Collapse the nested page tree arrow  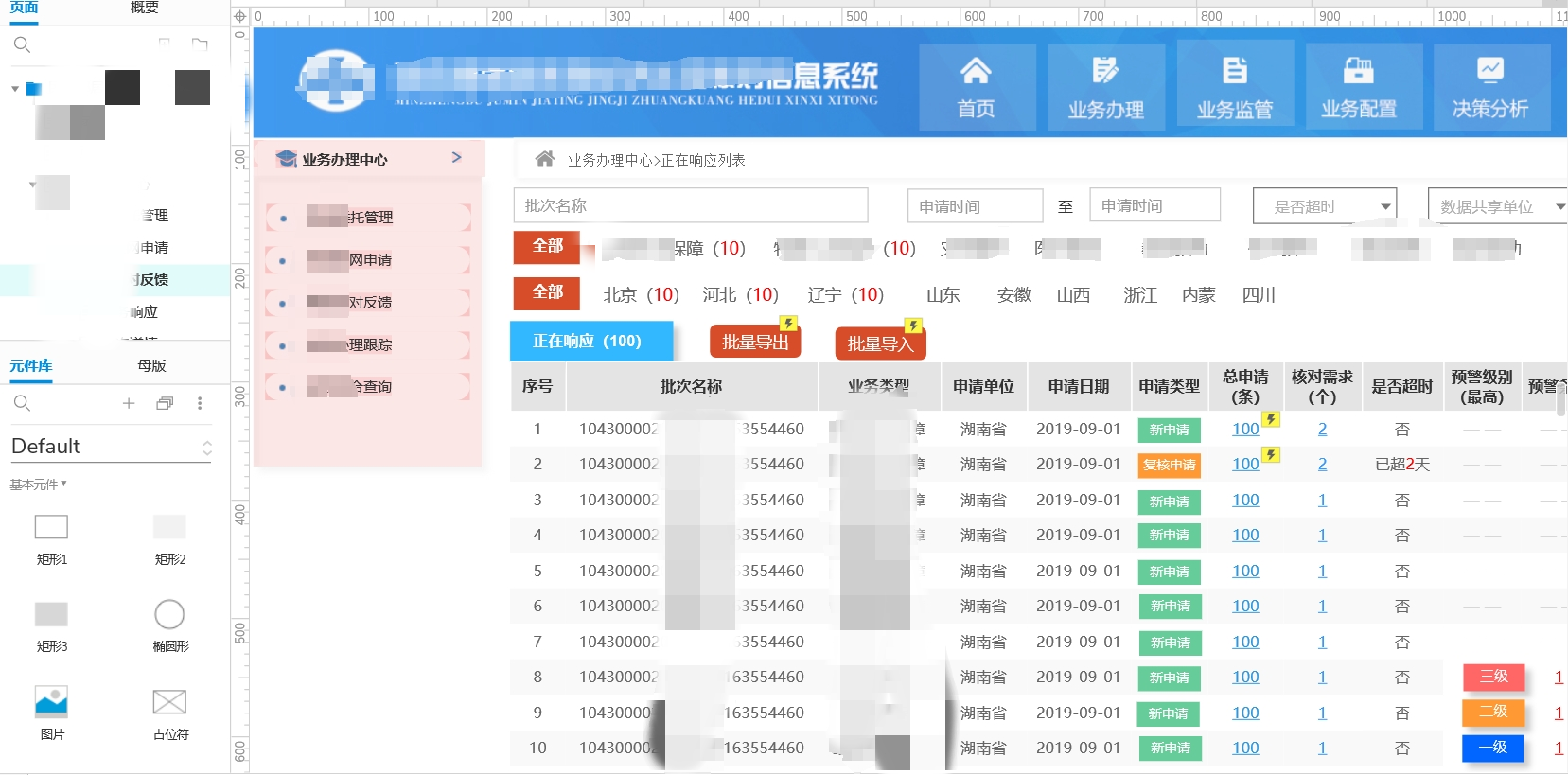(32, 184)
